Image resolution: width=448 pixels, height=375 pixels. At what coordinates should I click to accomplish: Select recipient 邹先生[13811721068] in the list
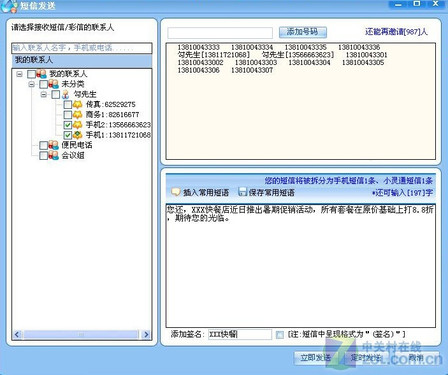213,55
